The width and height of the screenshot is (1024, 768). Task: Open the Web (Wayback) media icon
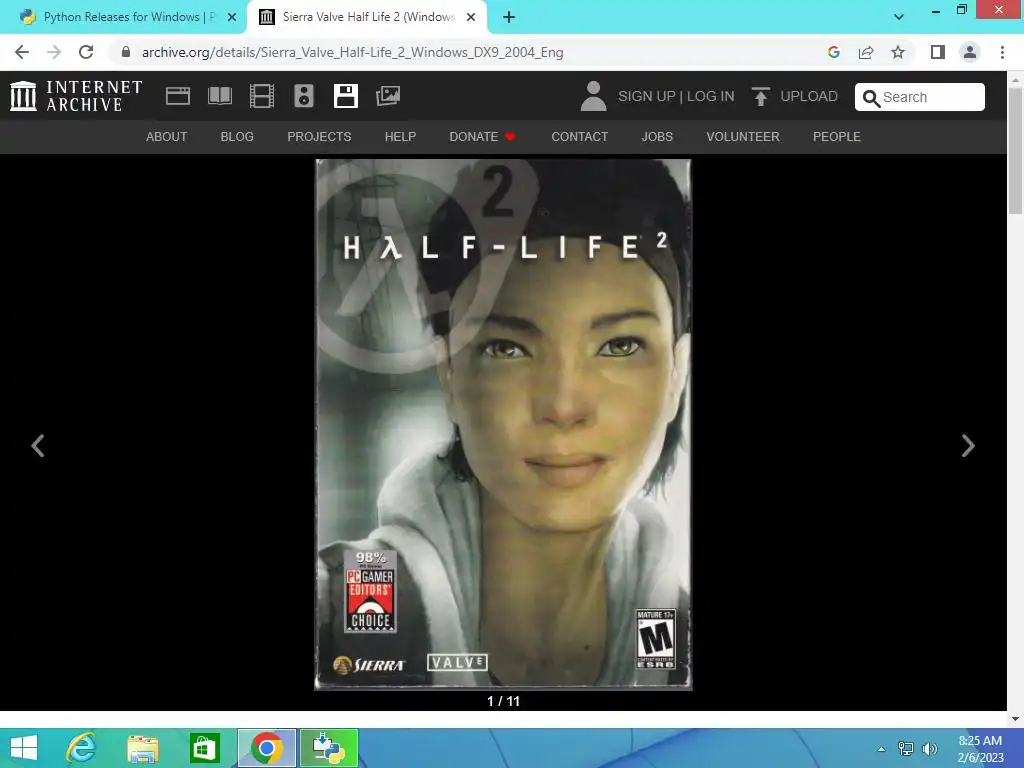pos(178,96)
